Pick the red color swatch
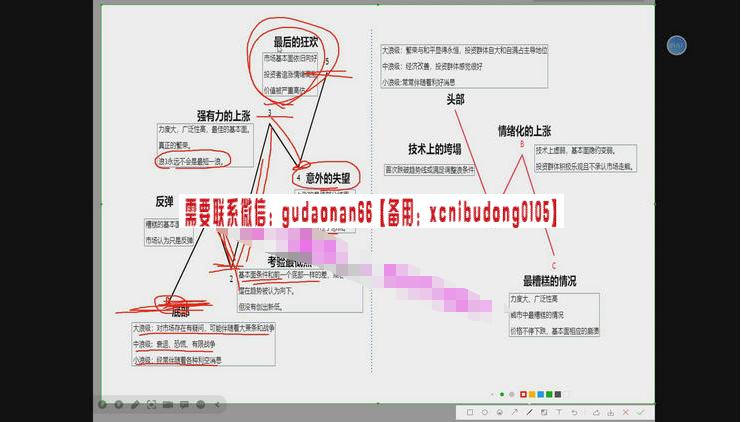 (x=523, y=394)
